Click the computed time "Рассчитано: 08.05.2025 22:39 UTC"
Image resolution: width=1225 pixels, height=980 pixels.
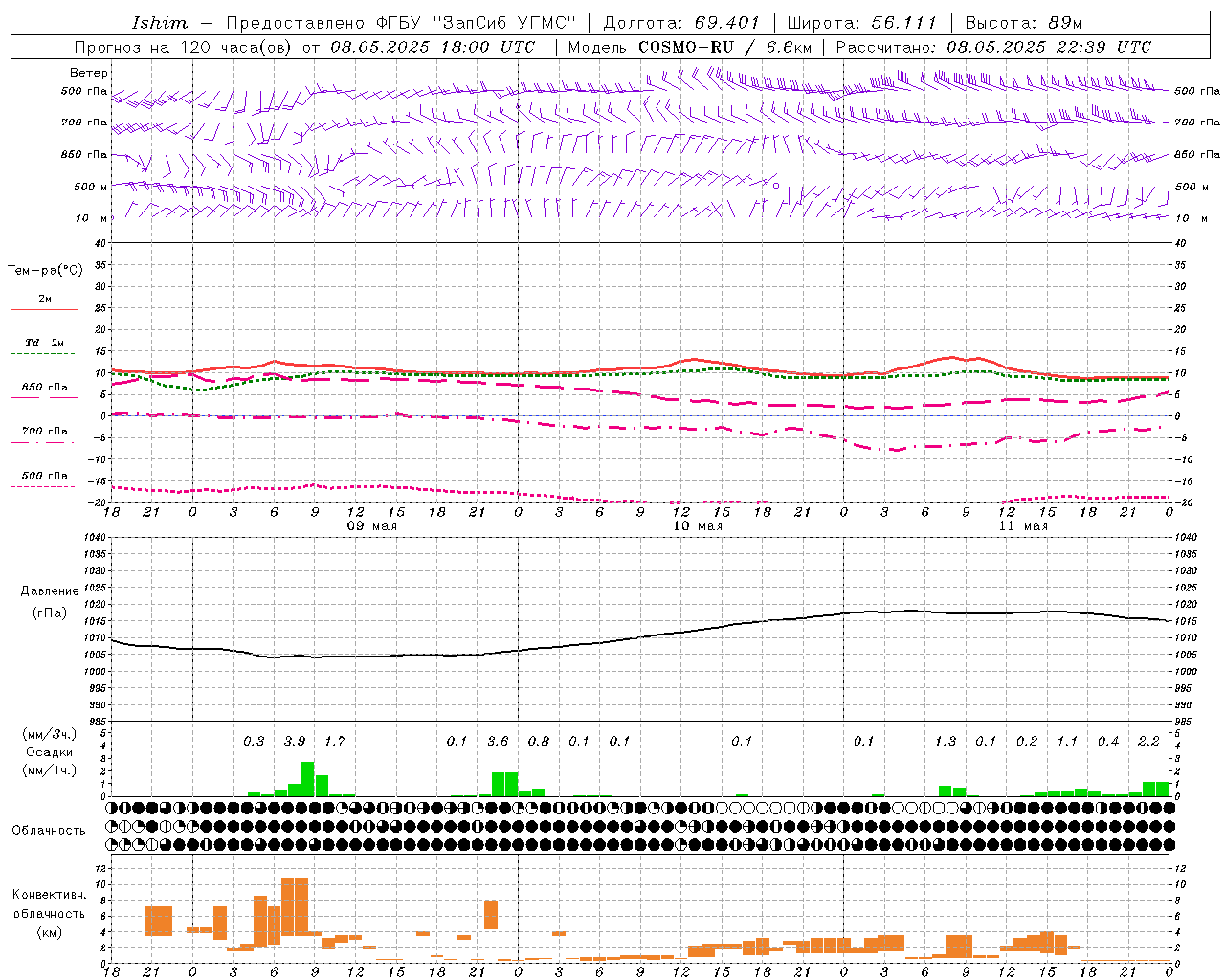(993, 47)
